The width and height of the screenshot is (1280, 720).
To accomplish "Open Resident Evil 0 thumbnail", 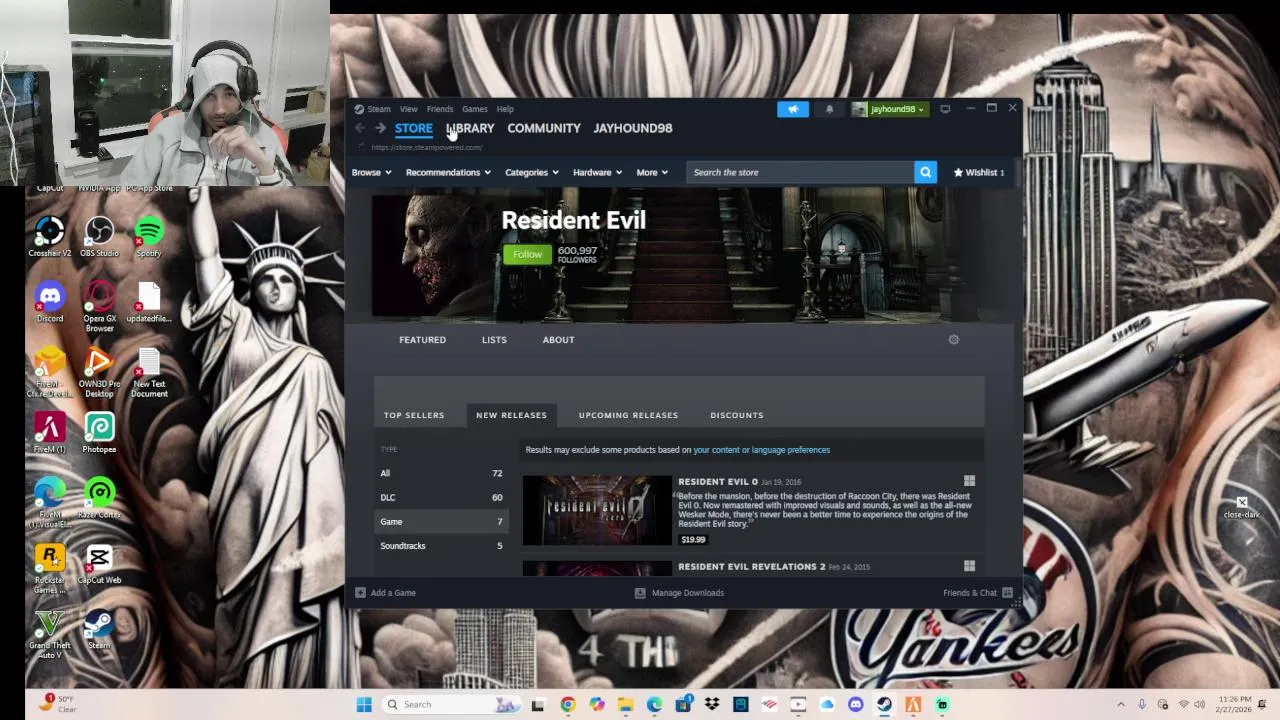I will [x=597, y=510].
